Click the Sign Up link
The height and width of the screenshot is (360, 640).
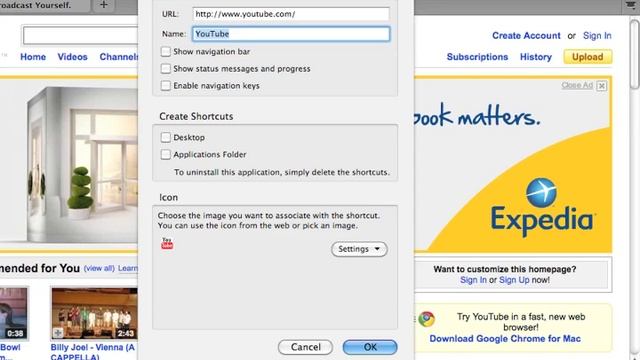tap(514, 280)
